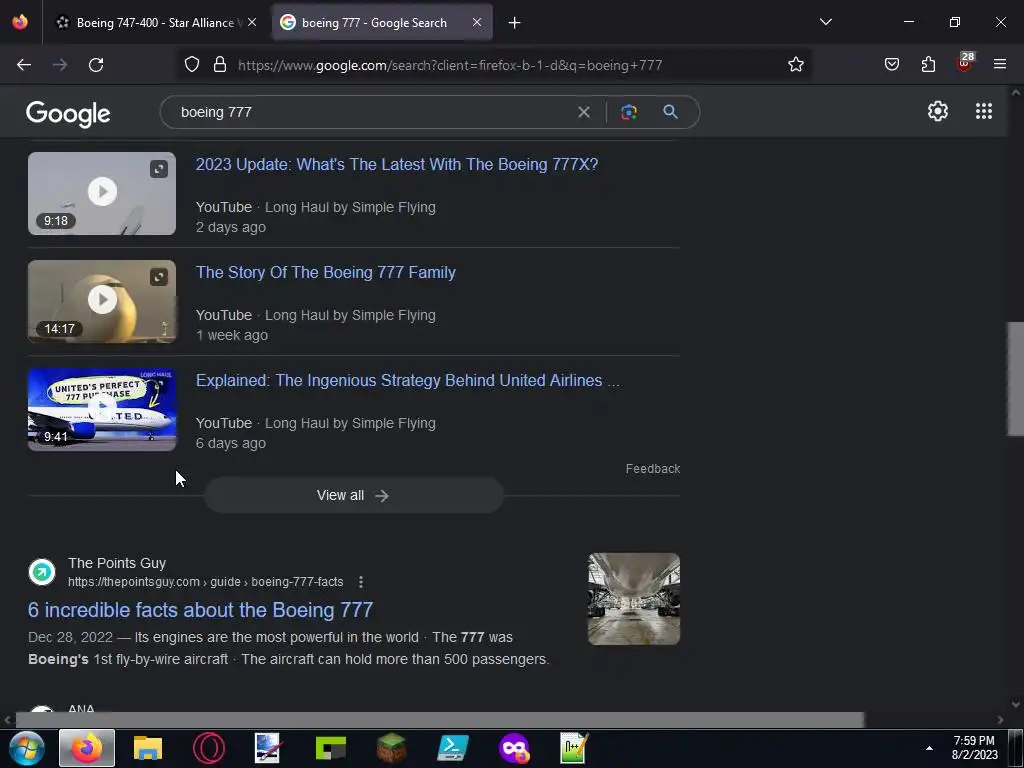Close the Boeing 747-400 tab
The height and width of the screenshot is (768, 1024).
click(x=252, y=22)
